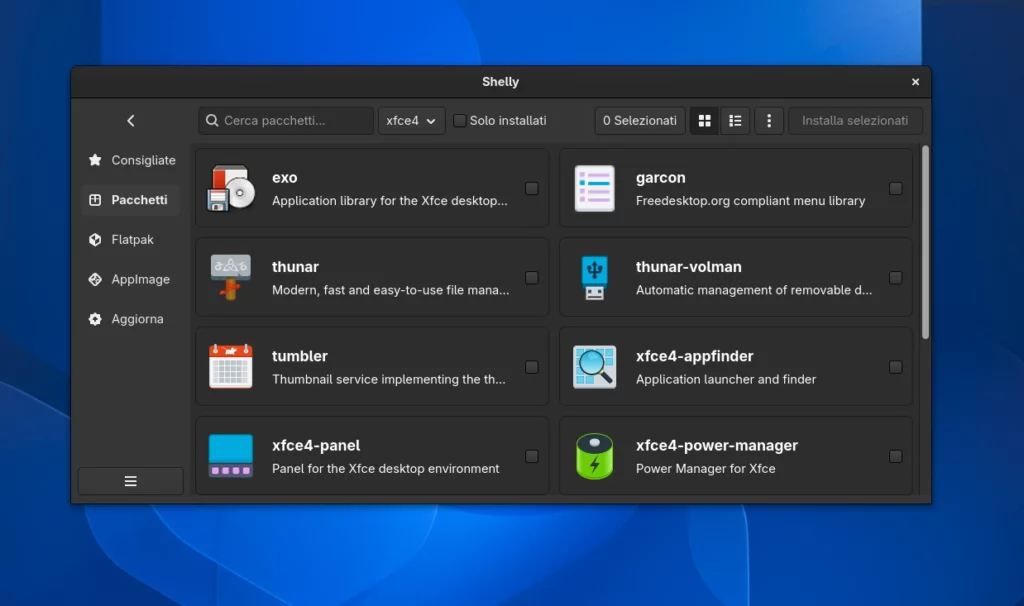This screenshot has width=1024, height=606.
Task: Check the xfce4-appfinder package checkbox
Action: pos(895,367)
